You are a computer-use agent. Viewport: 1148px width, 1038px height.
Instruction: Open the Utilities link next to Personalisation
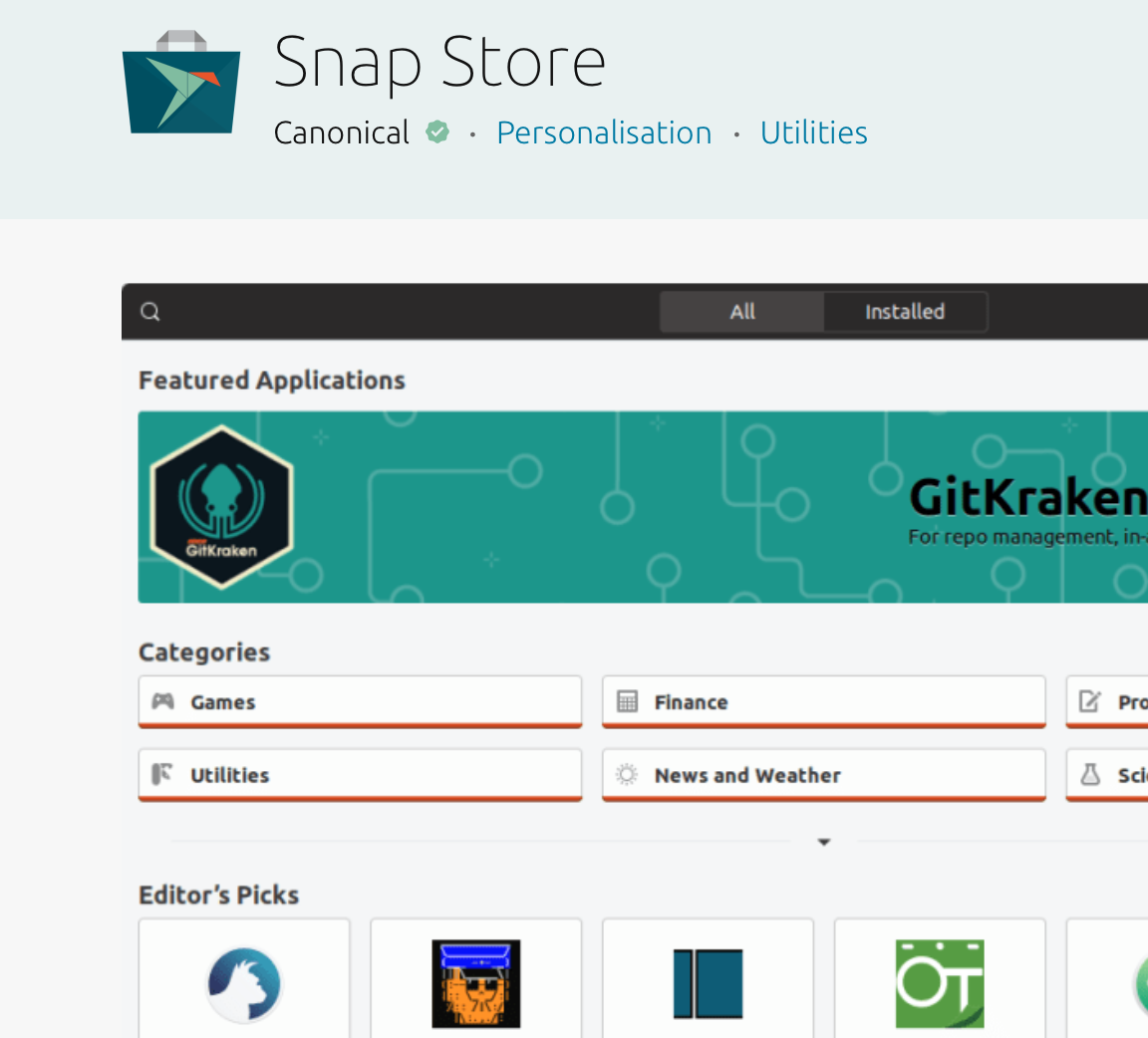pyautogui.click(x=813, y=133)
